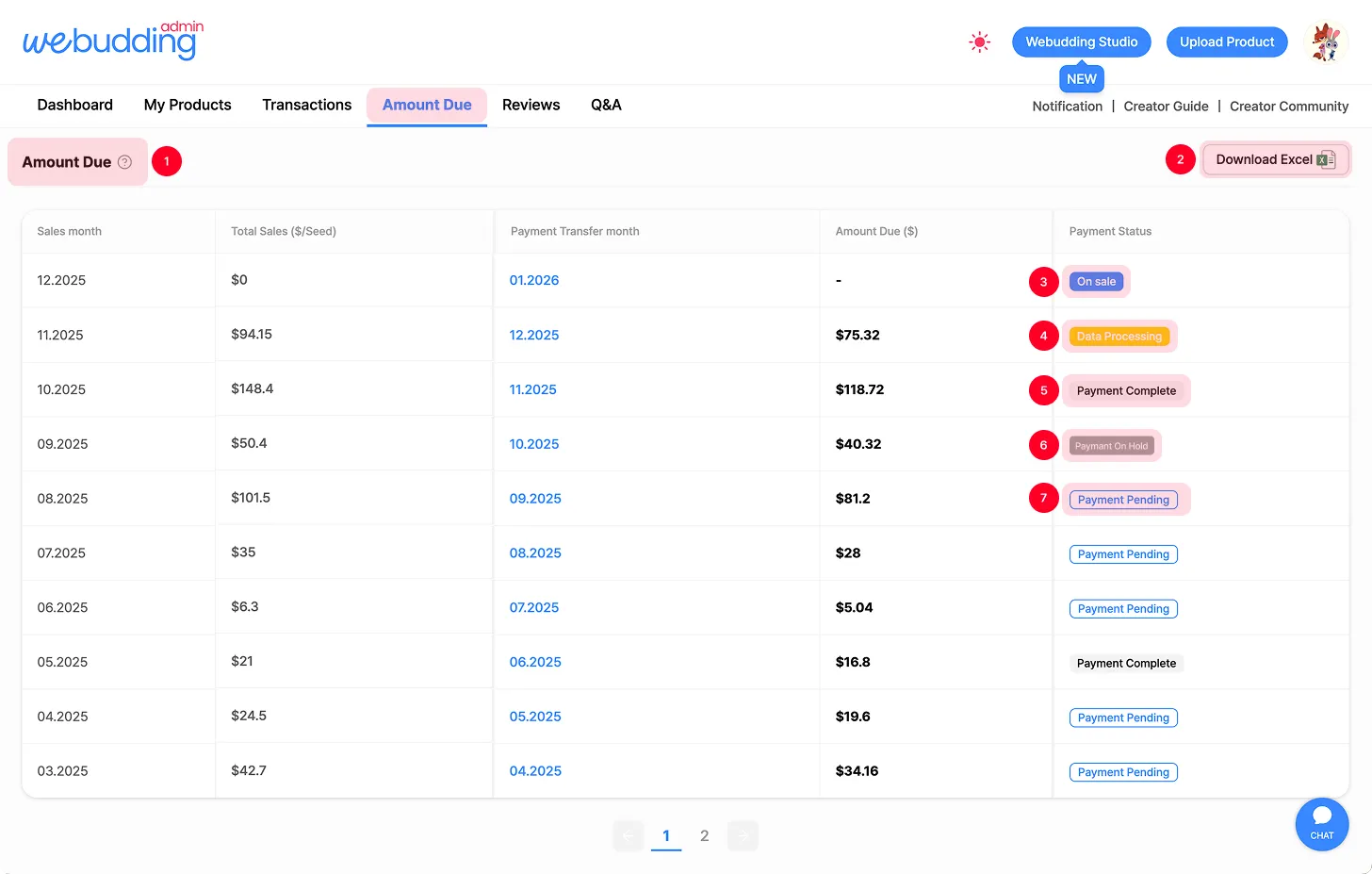Click Payment Pending badge in $34.16 row

(1123, 772)
